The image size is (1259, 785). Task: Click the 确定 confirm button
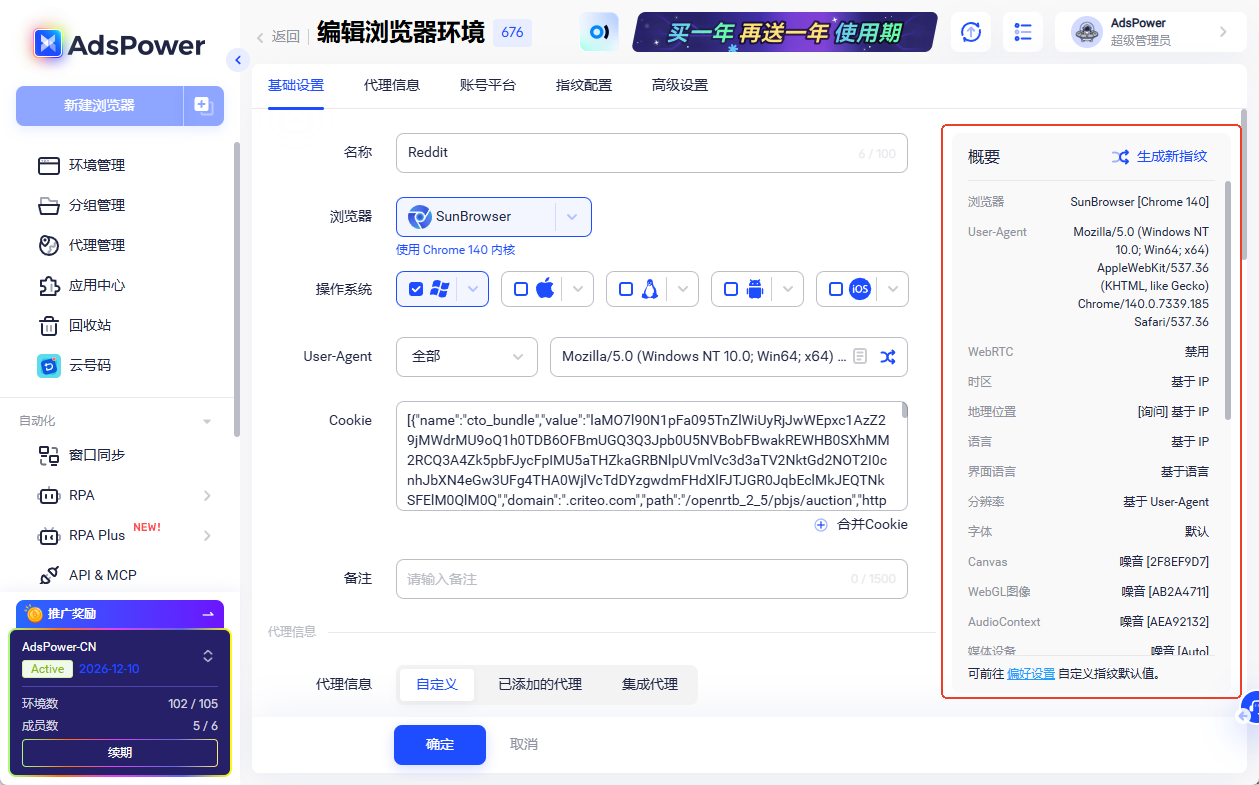439,745
